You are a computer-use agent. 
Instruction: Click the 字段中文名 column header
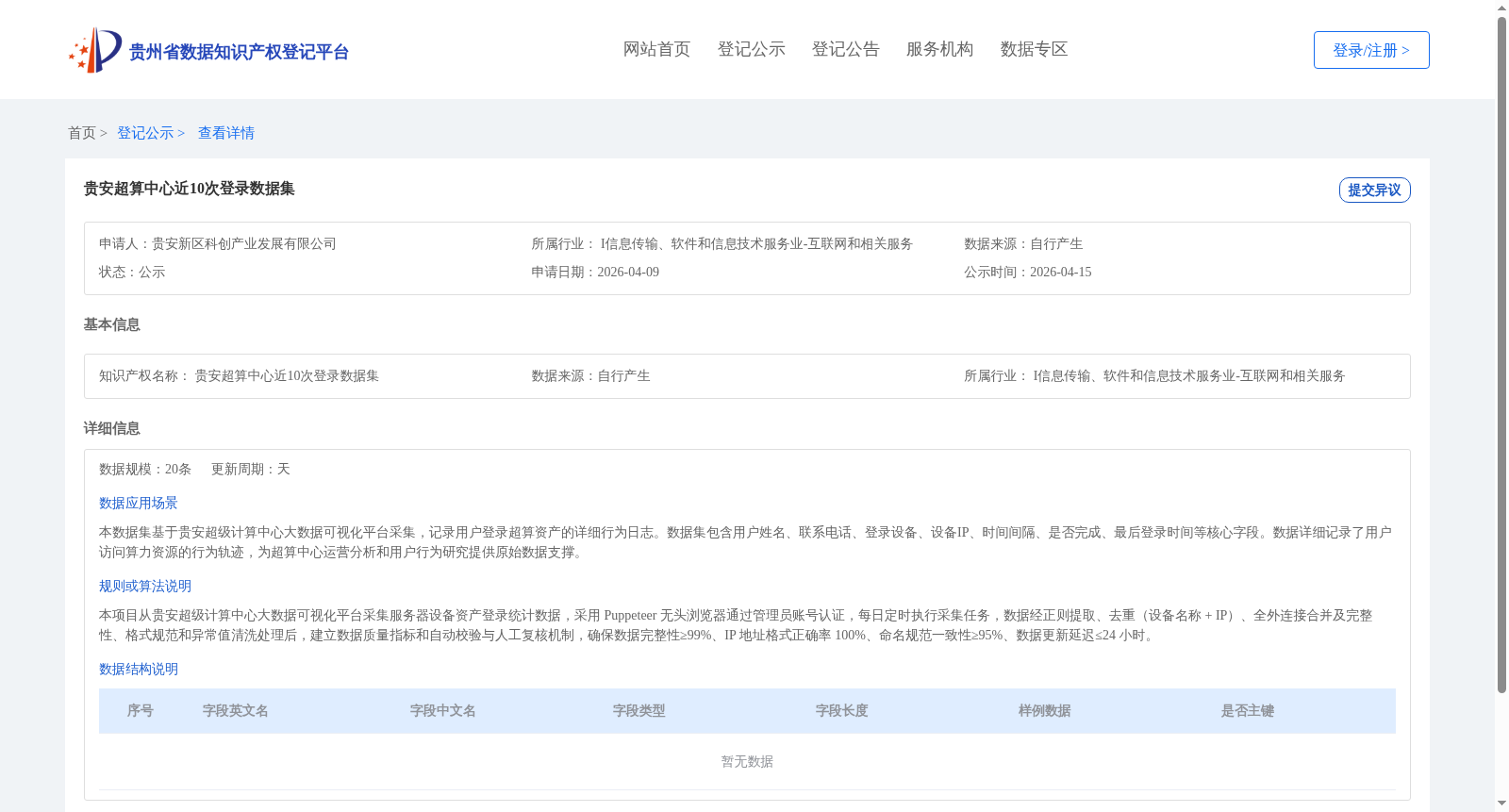[443, 711]
